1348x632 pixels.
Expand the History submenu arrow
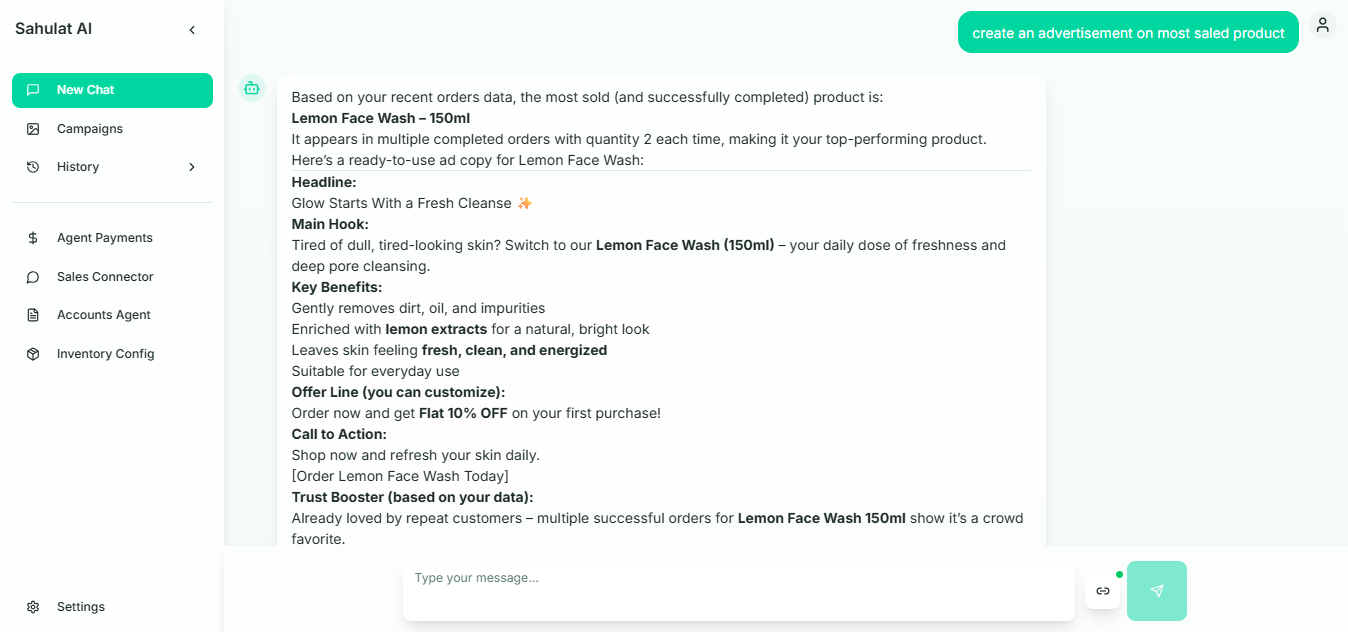(x=192, y=167)
